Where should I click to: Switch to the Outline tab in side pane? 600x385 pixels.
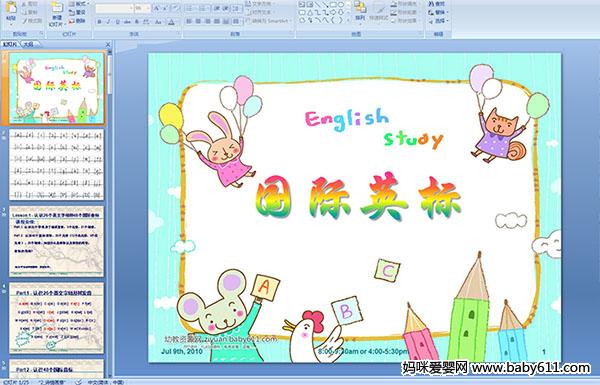(28, 44)
